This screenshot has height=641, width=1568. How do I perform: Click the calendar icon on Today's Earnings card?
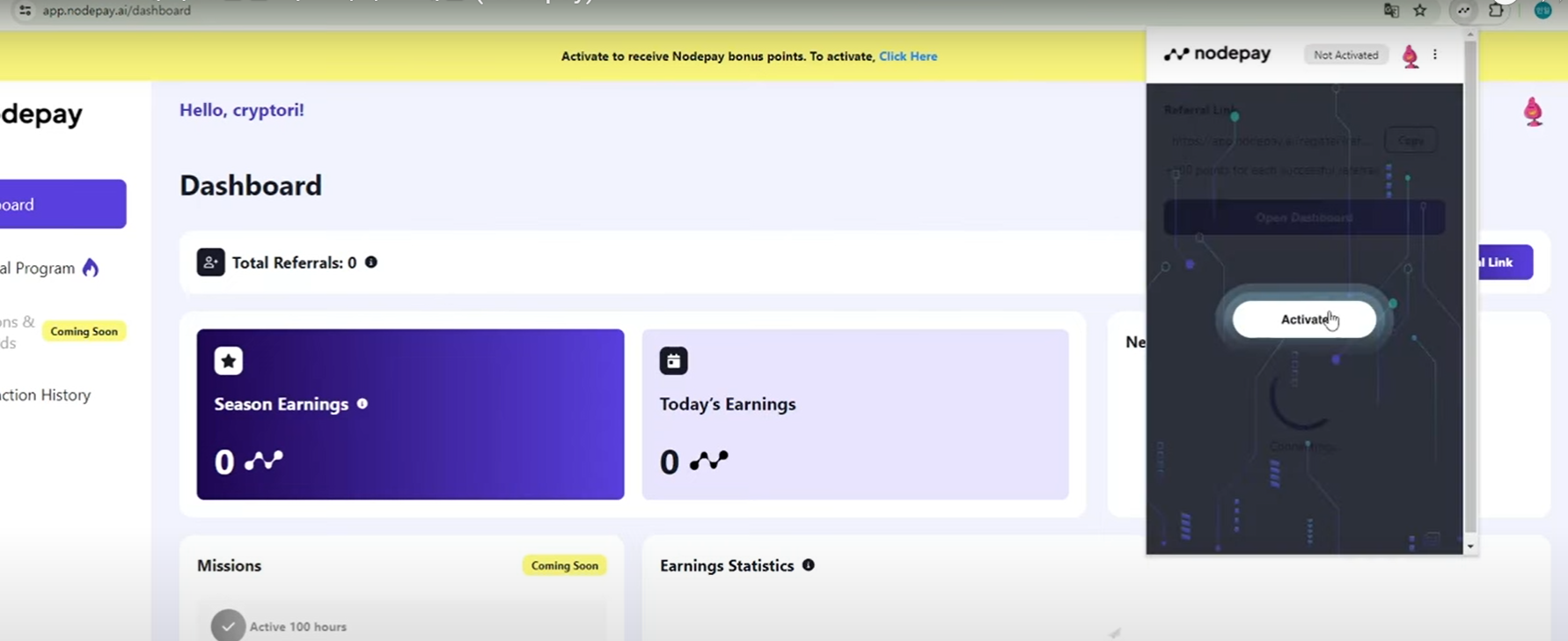(x=674, y=361)
